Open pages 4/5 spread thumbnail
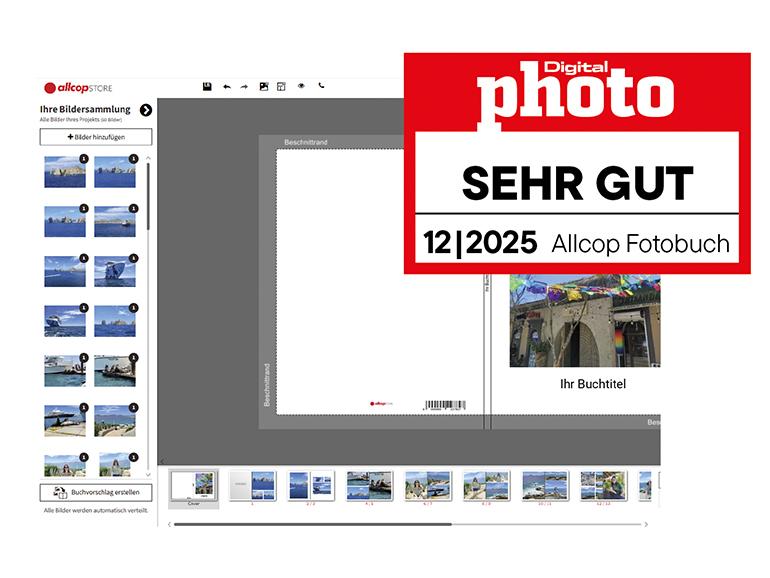Screen dimensions: 770x578 point(369,486)
